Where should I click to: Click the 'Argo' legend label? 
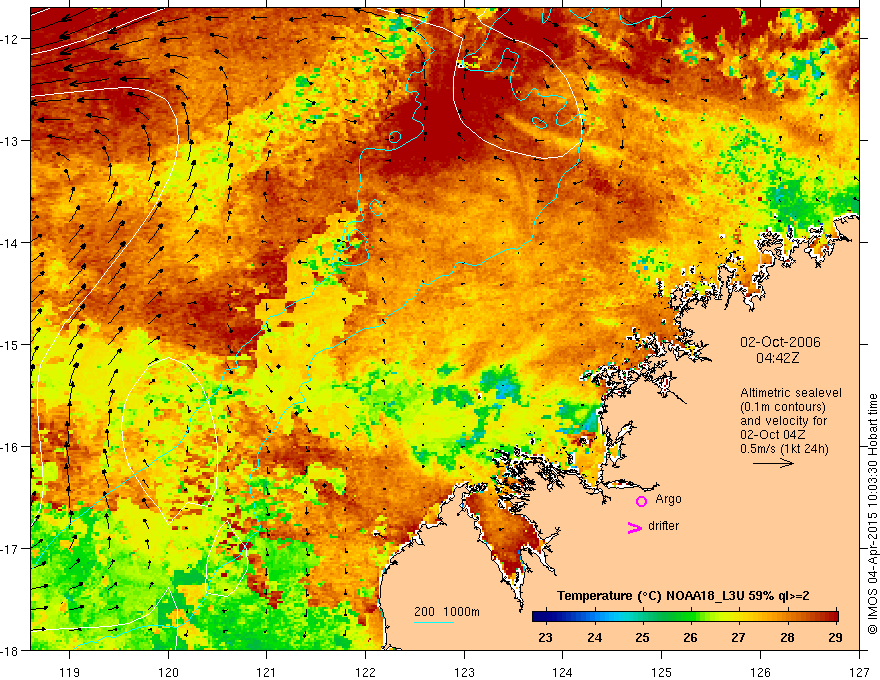[668, 499]
